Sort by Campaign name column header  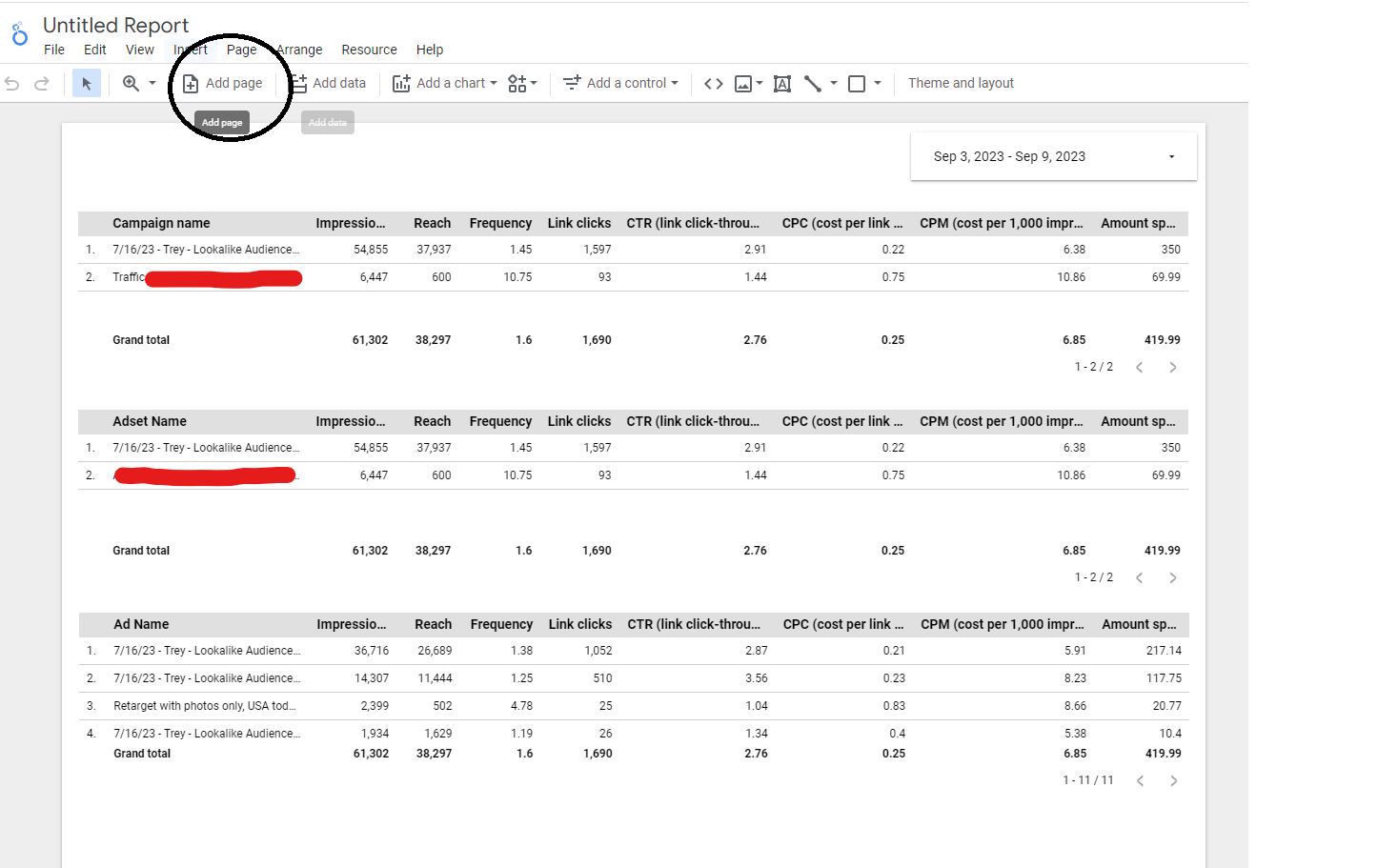161,223
